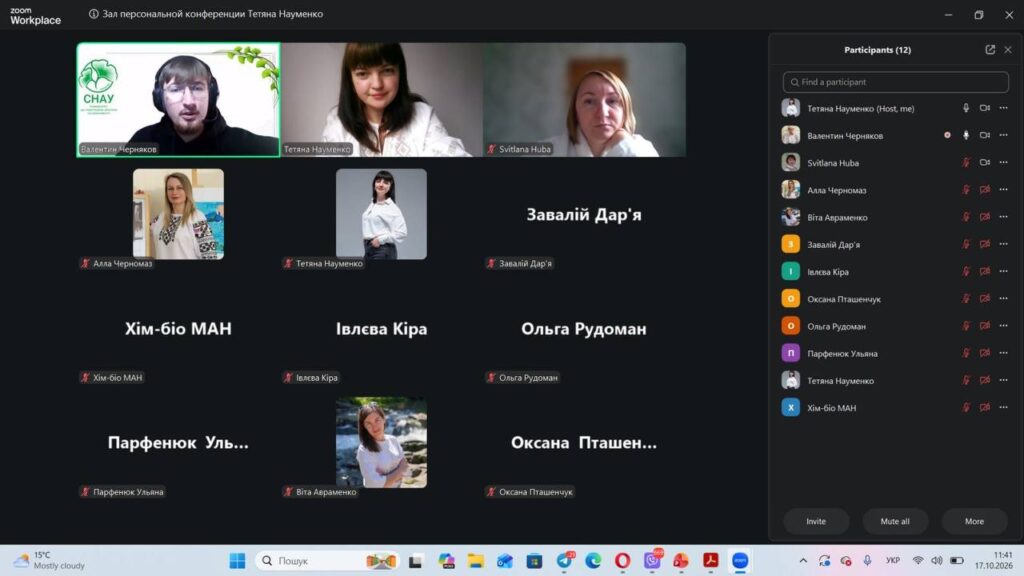The width and height of the screenshot is (1024, 576).
Task: Select the large Хім-біо МАН name tile
Action: click(x=178, y=328)
